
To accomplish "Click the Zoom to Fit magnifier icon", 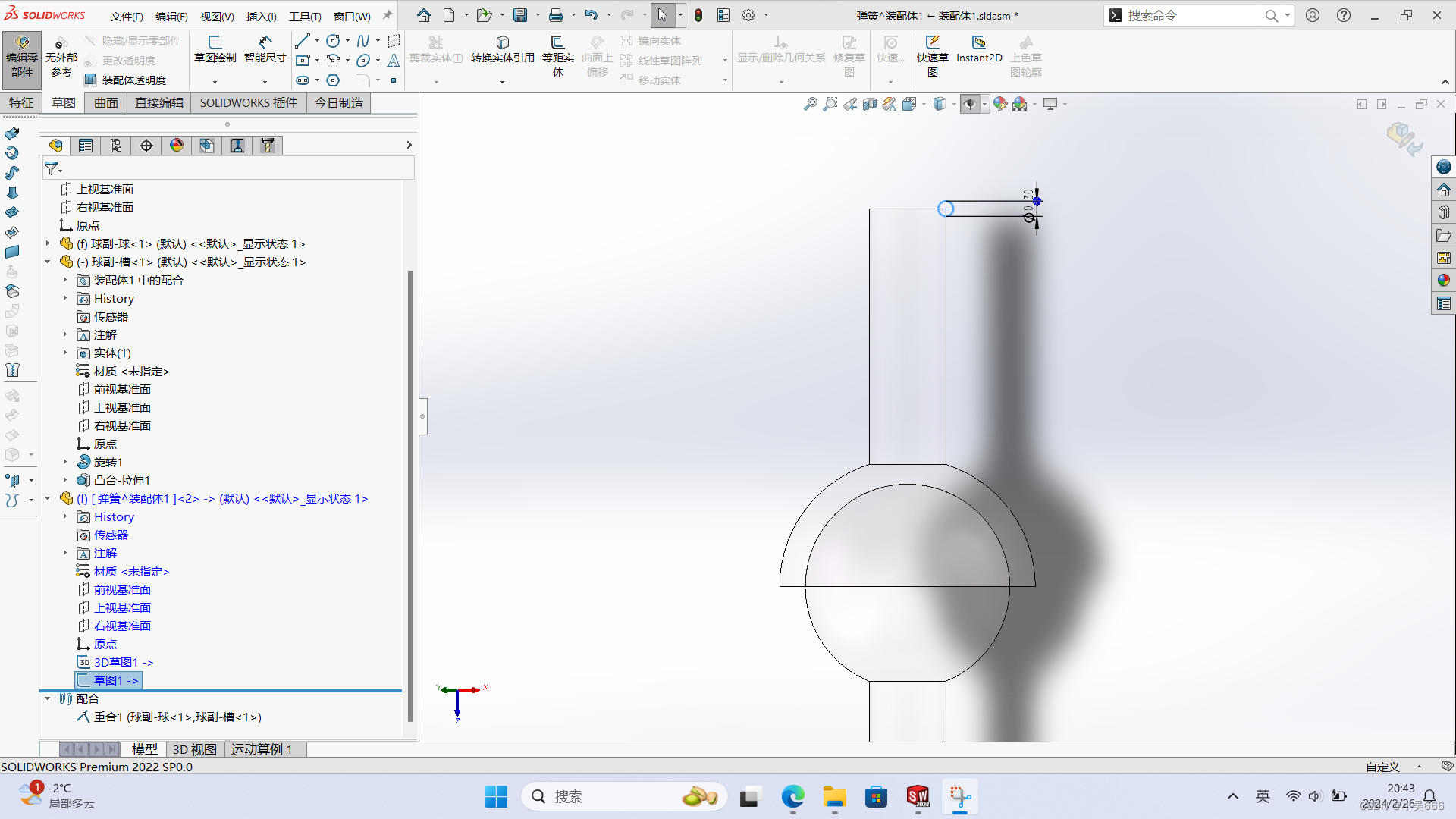I will (x=810, y=104).
